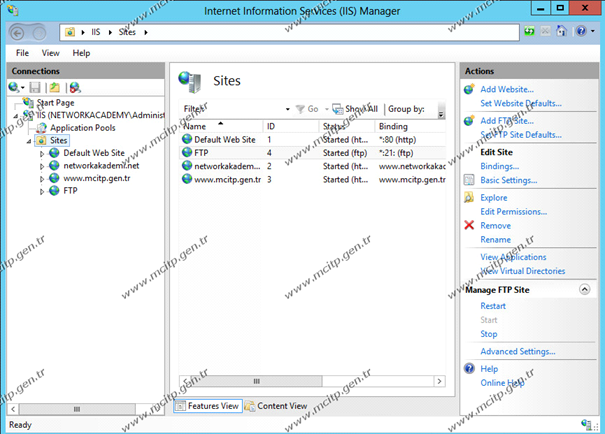Open Advanced Settings... link
605x434 pixels.
click(518, 352)
